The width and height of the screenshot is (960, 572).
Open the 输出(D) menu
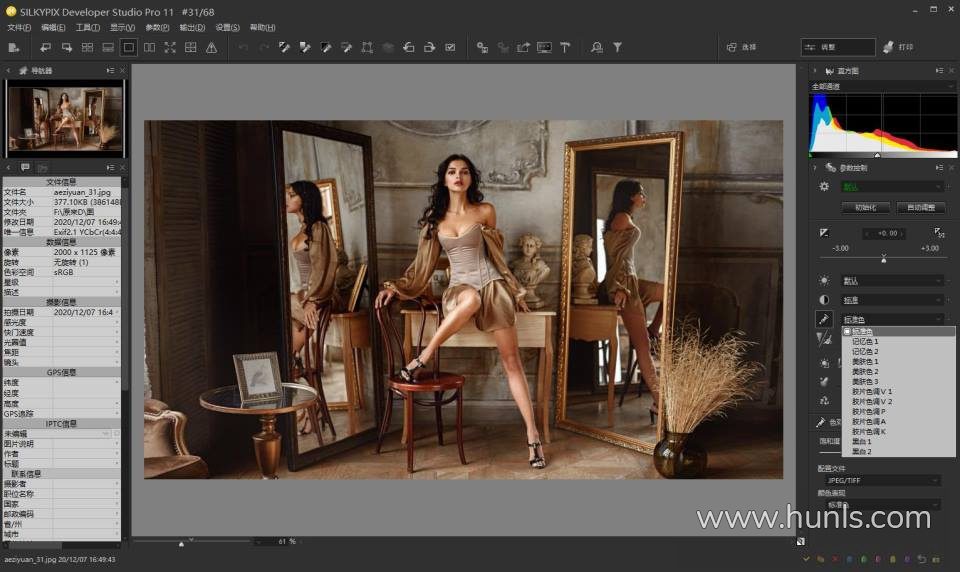[192, 28]
